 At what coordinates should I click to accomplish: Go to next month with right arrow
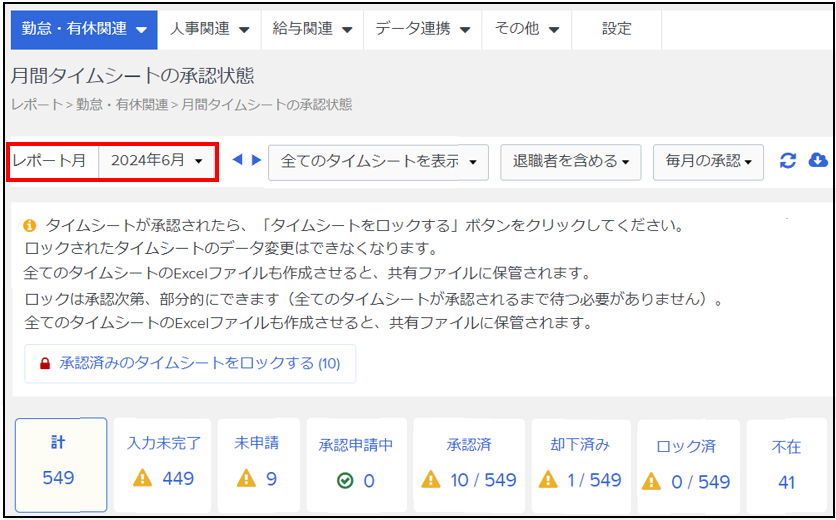[x=256, y=159]
